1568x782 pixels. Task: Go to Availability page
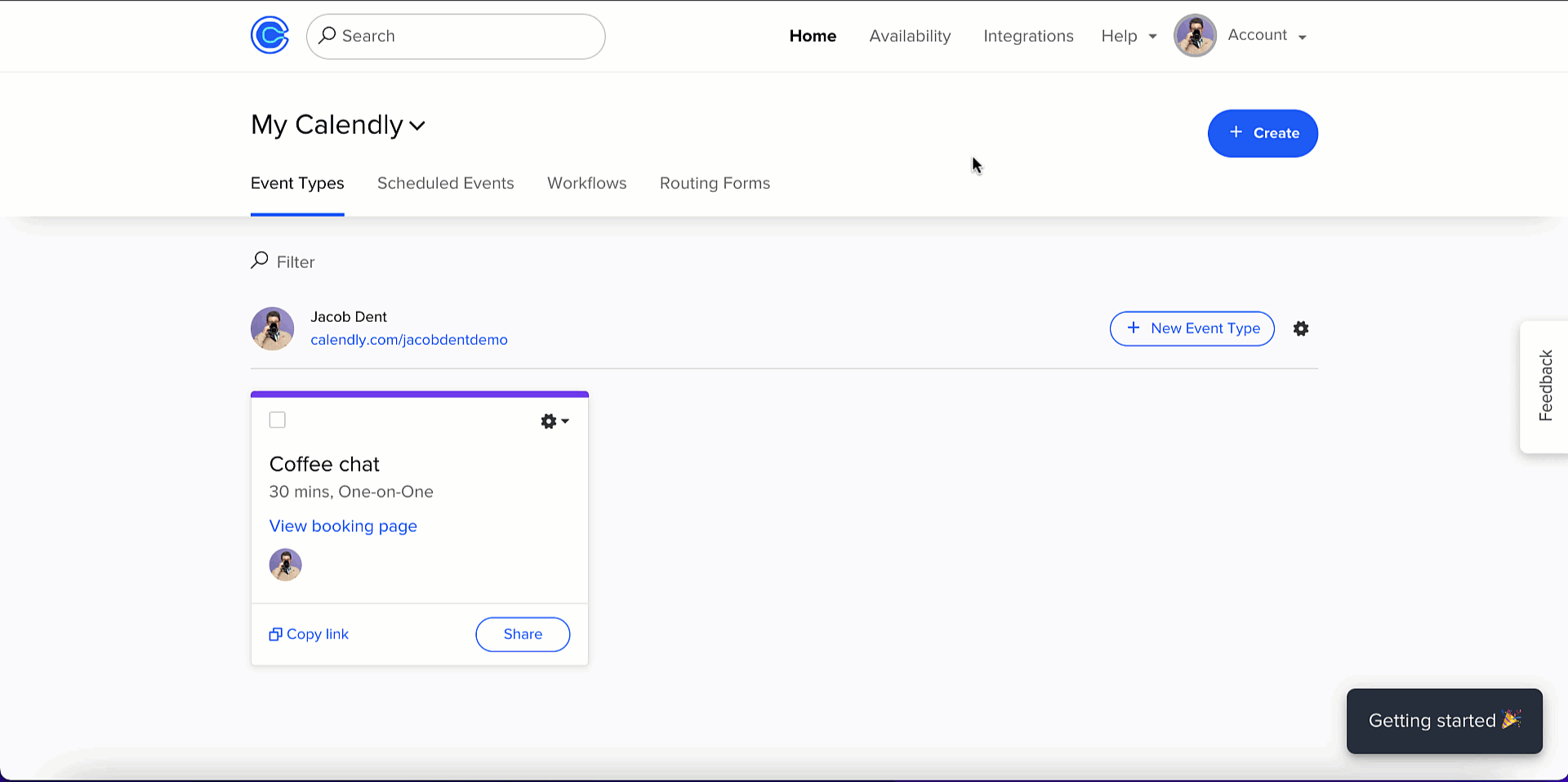(x=910, y=36)
